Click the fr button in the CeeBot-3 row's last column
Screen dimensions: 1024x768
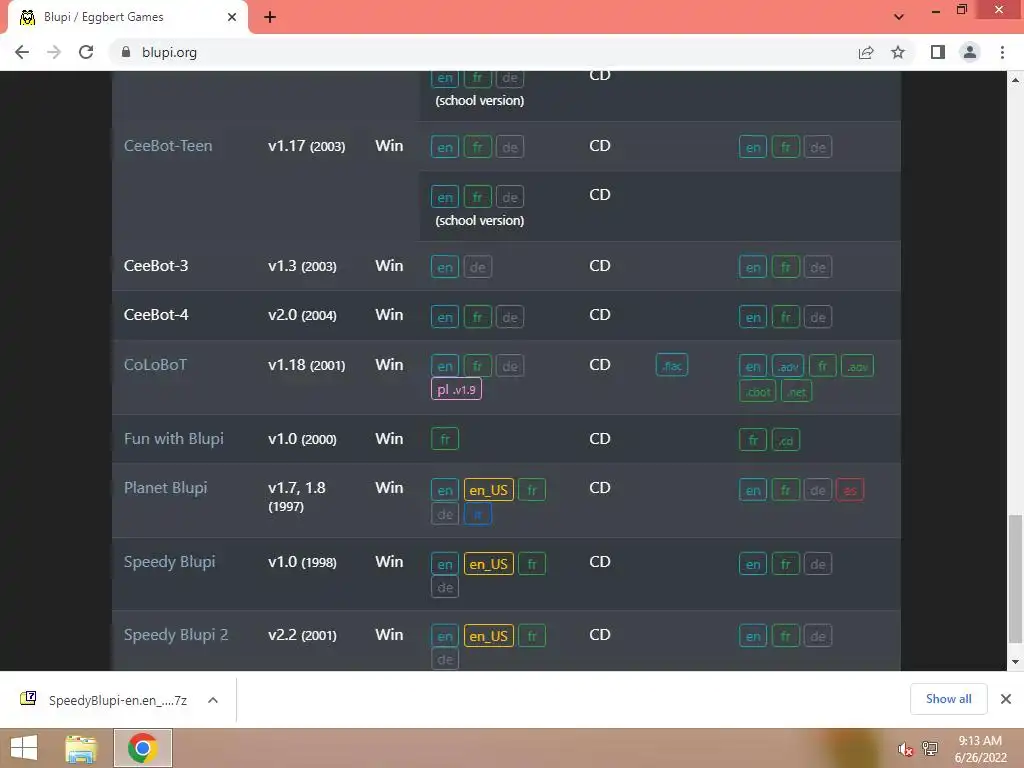pyautogui.click(x=786, y=267)
